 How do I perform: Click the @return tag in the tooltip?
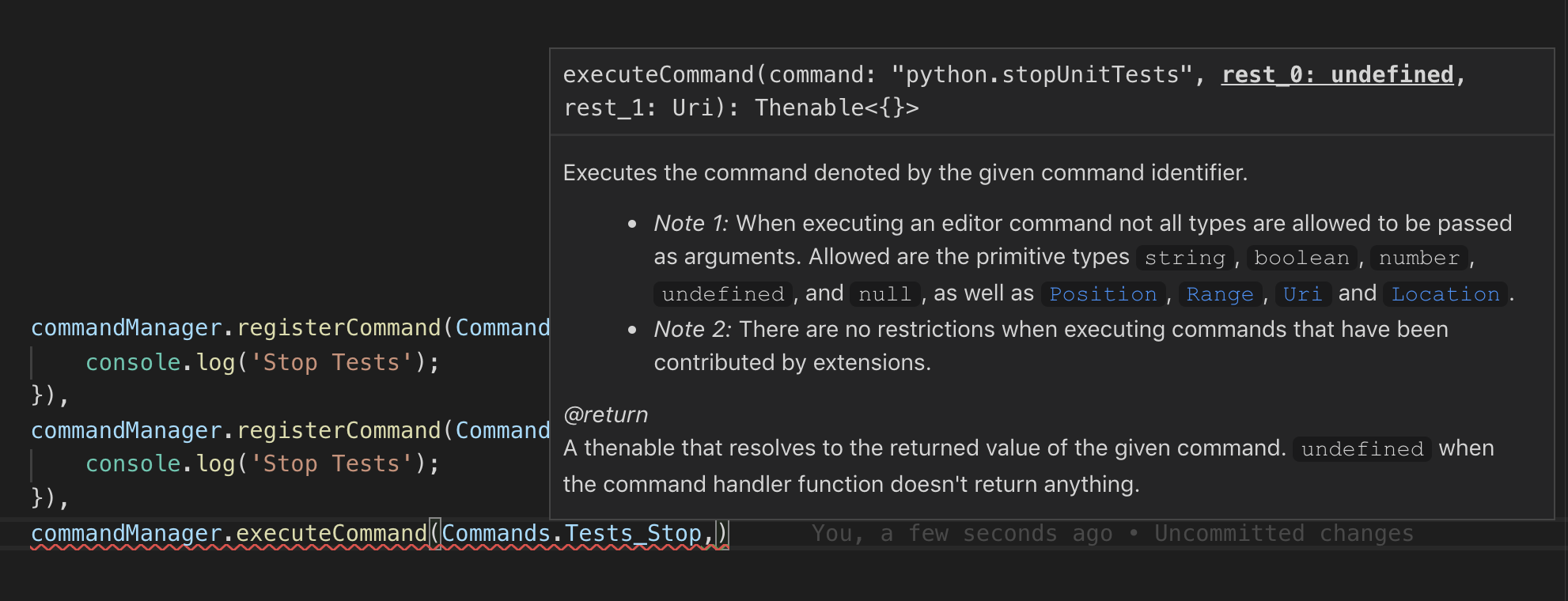tap(605, 414)
